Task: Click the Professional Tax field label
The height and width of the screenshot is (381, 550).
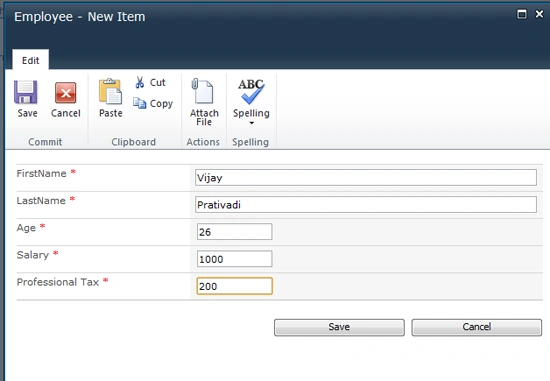Action: (58, 282)
